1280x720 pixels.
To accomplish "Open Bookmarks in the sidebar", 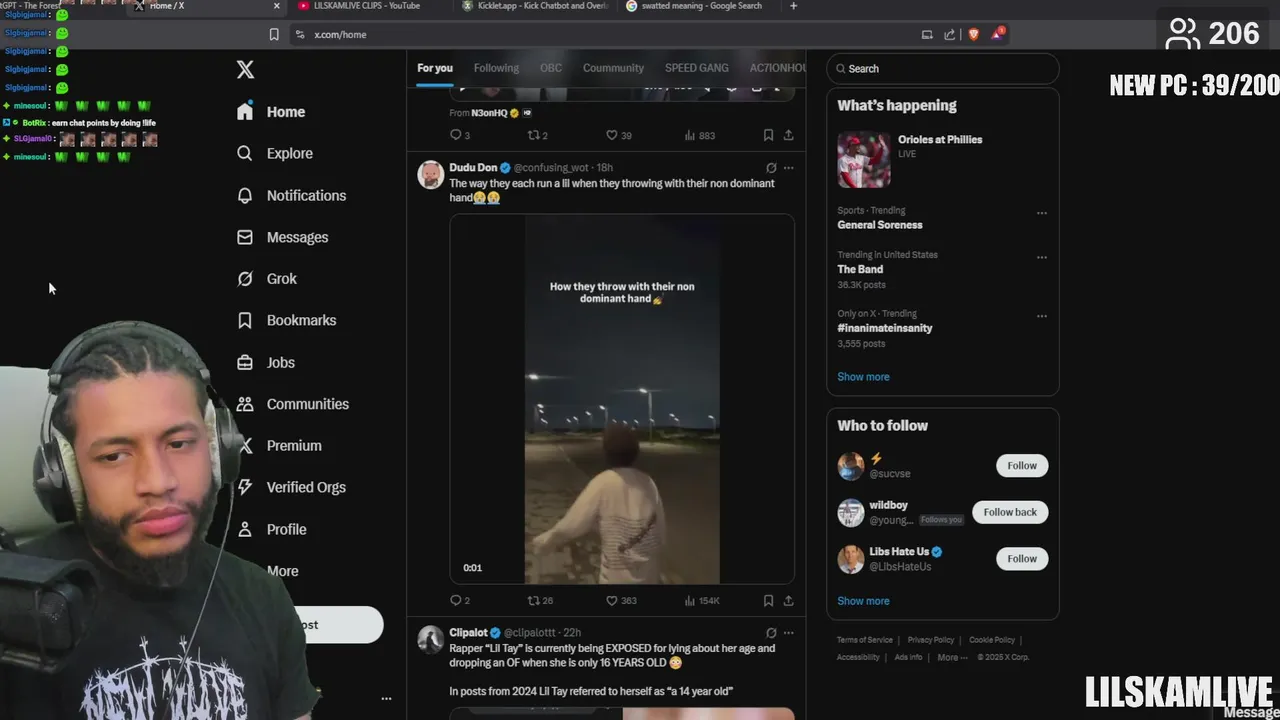I will [286, 320].
